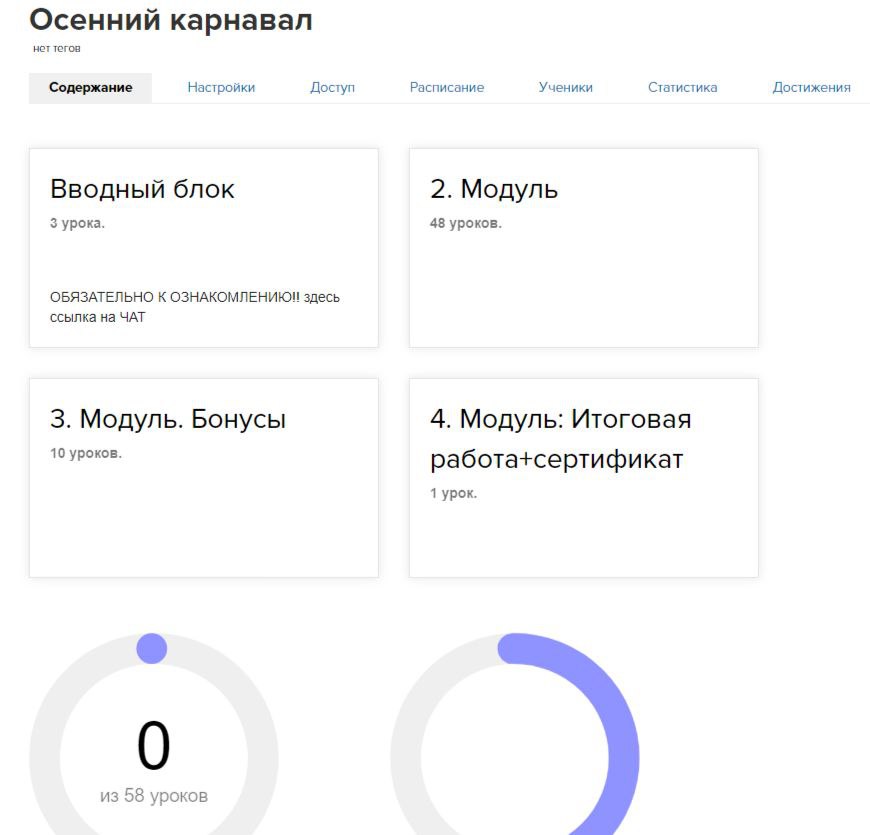Click the purple dot on lessons progress ring
The image size is (870, 835).
pyautogui.click(x=151, y=648)
